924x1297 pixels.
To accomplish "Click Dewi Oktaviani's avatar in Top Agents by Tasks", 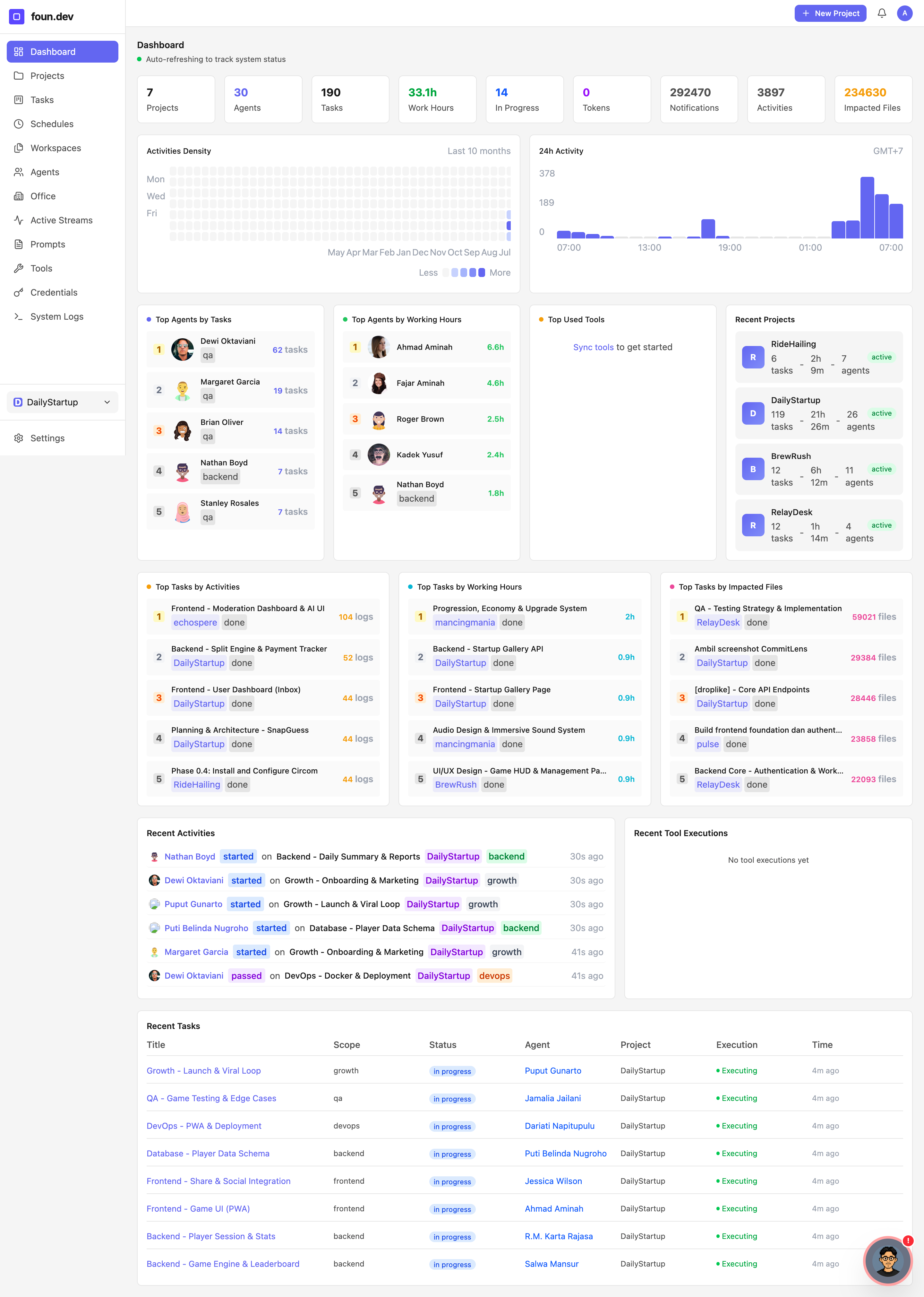I will pyautogui.click(x=182, y=350).
